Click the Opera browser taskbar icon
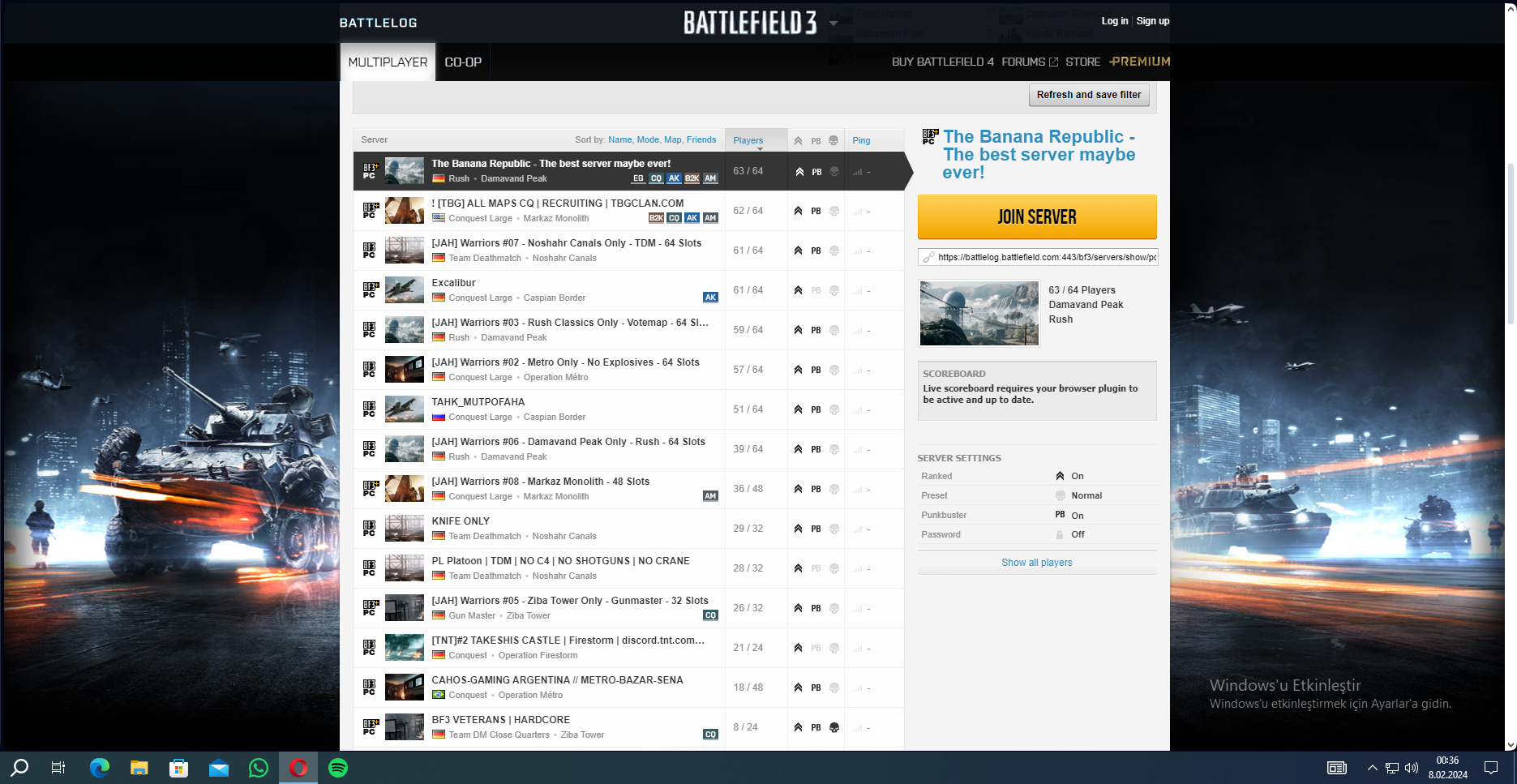The image size is (1517, 784). click(298, 768)
